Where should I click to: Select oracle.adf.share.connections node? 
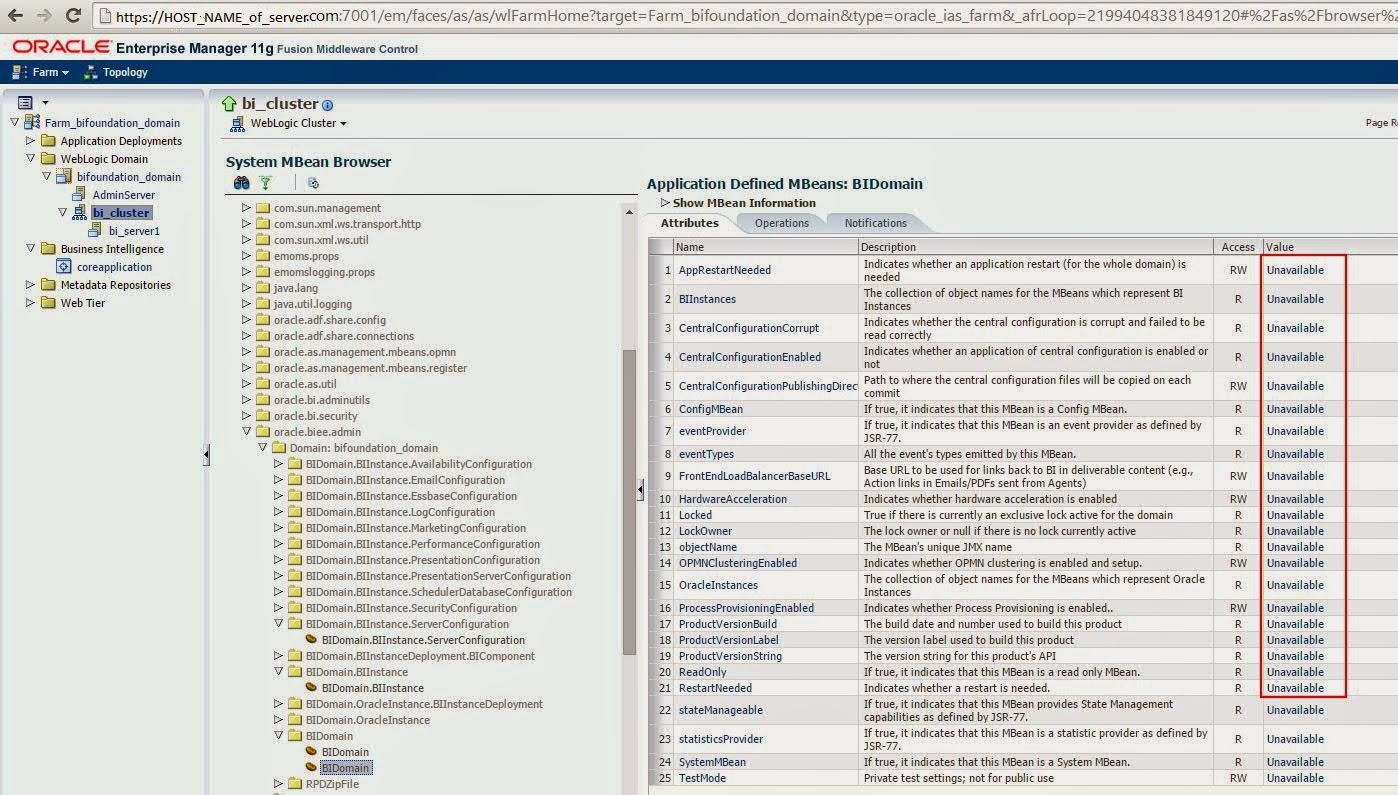[x=344, y=336]
